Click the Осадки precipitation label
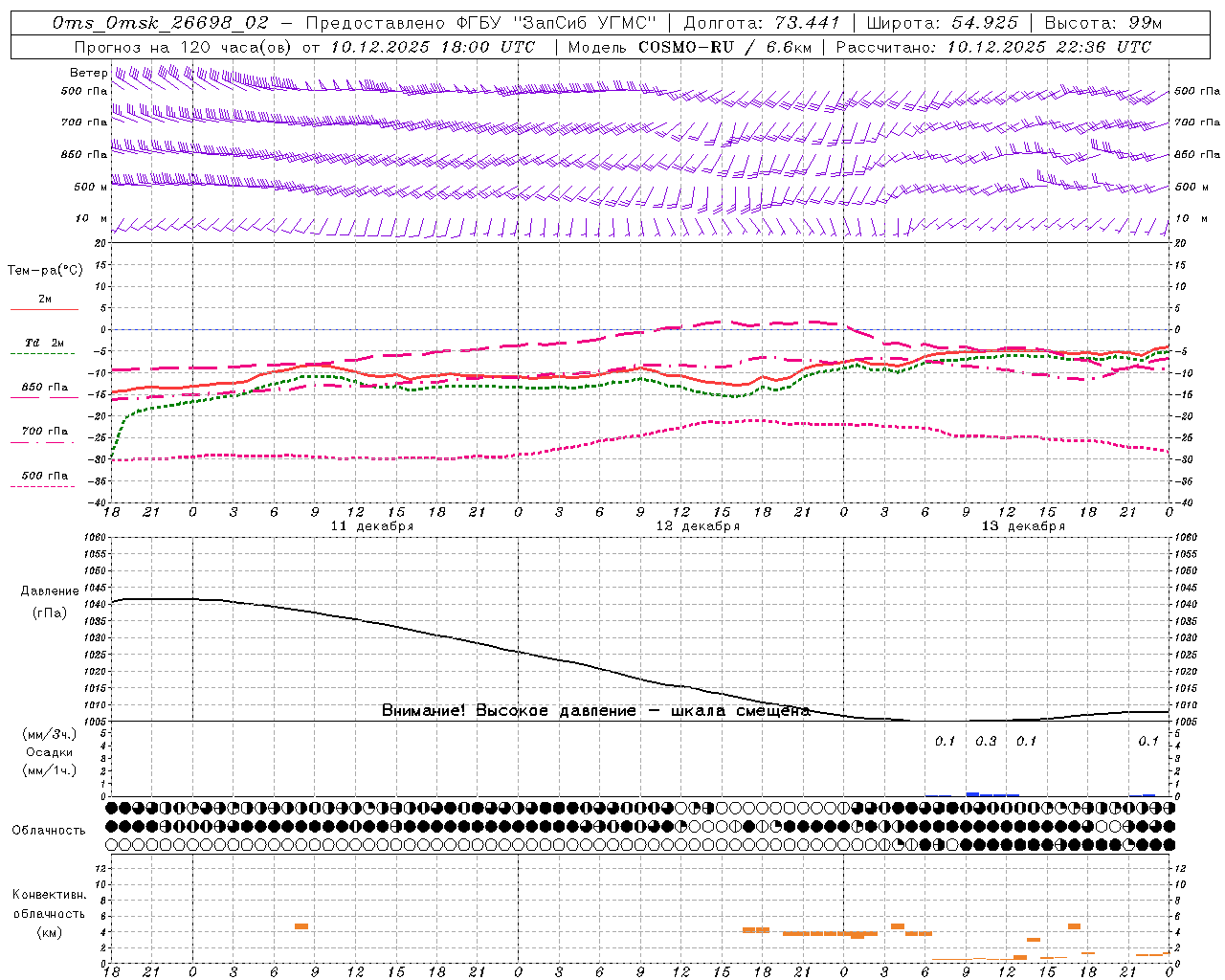 point(49,752)
